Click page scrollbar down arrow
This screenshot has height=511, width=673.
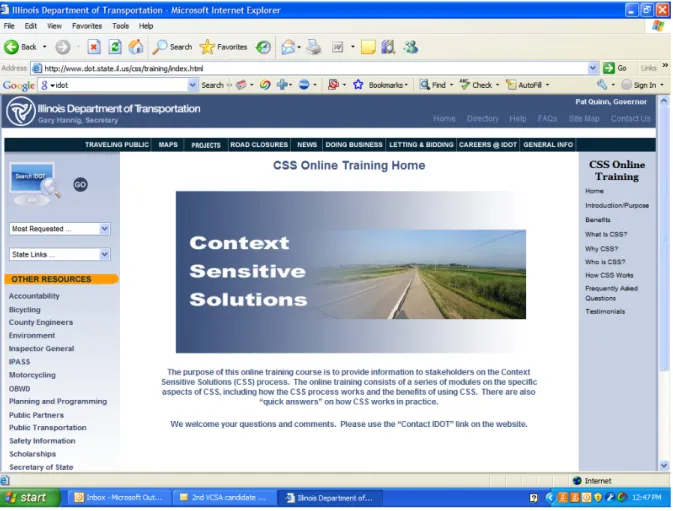664,465
